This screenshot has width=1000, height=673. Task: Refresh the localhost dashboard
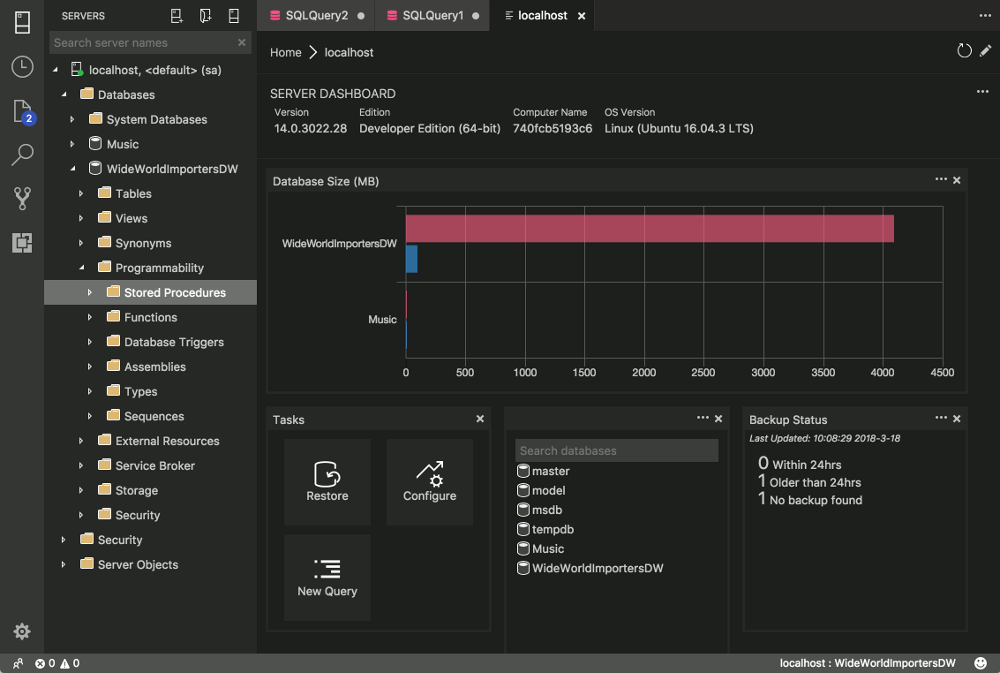964,51
